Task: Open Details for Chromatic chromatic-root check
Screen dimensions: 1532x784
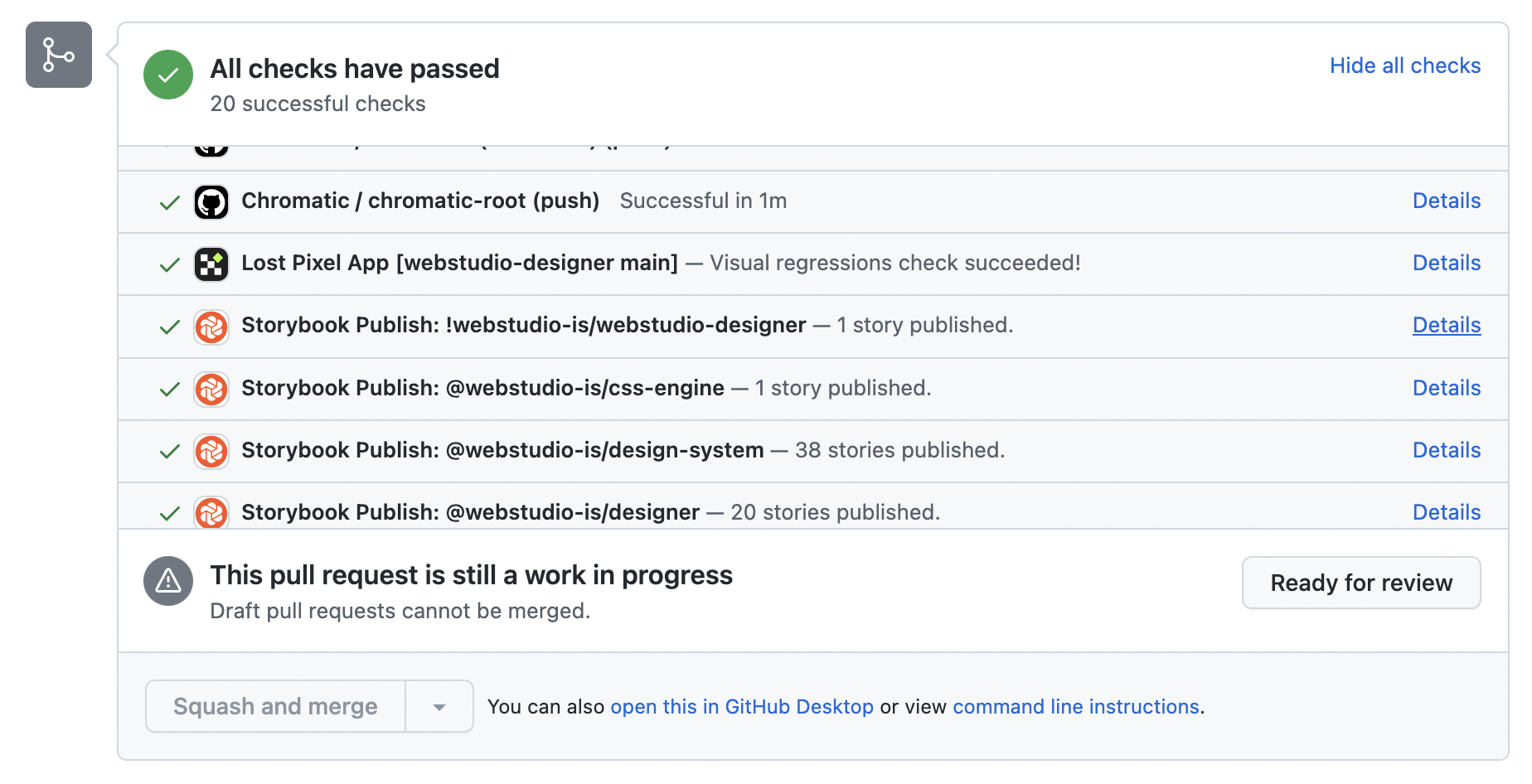Action: pyautogui.click(x=1446, y=201)
